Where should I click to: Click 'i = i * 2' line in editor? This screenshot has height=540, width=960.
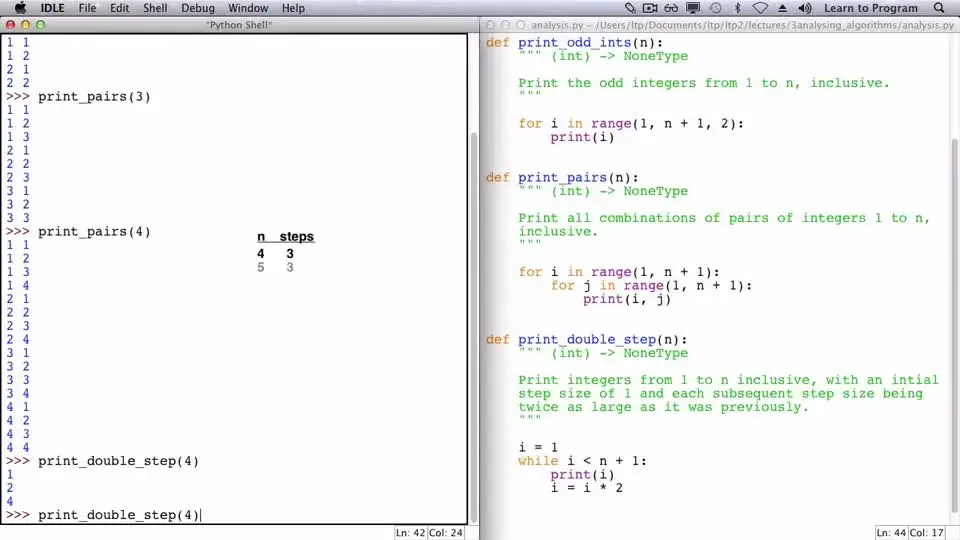[x=587, y=488]
